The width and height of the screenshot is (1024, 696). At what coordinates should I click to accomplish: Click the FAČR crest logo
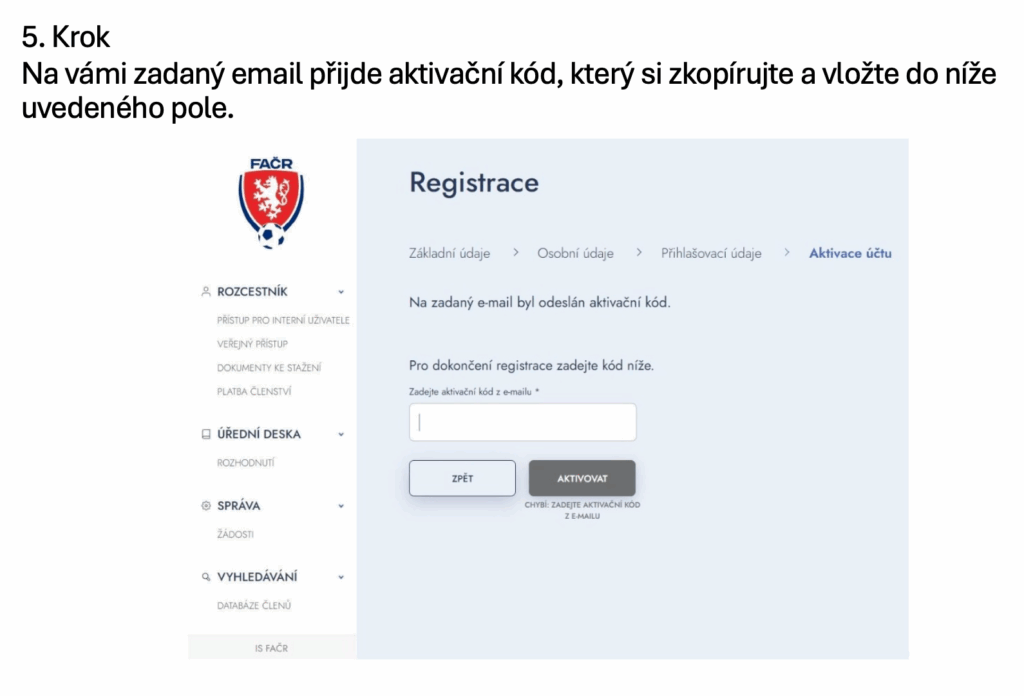tap(271, 203)
